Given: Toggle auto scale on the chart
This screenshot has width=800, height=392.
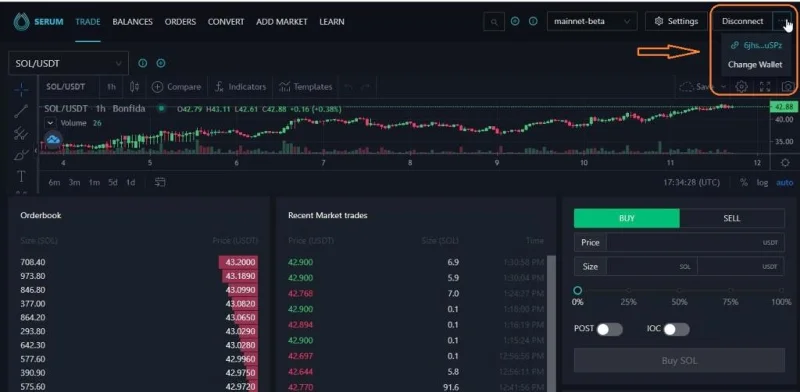Looking at the screenshot, I should pyautogui.click(x=785, y=182).
